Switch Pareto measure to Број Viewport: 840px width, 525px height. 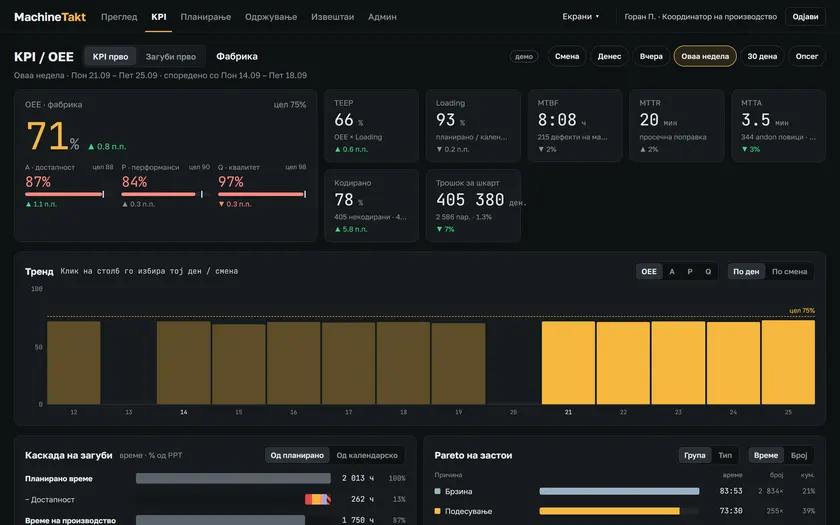coord(798,455)
